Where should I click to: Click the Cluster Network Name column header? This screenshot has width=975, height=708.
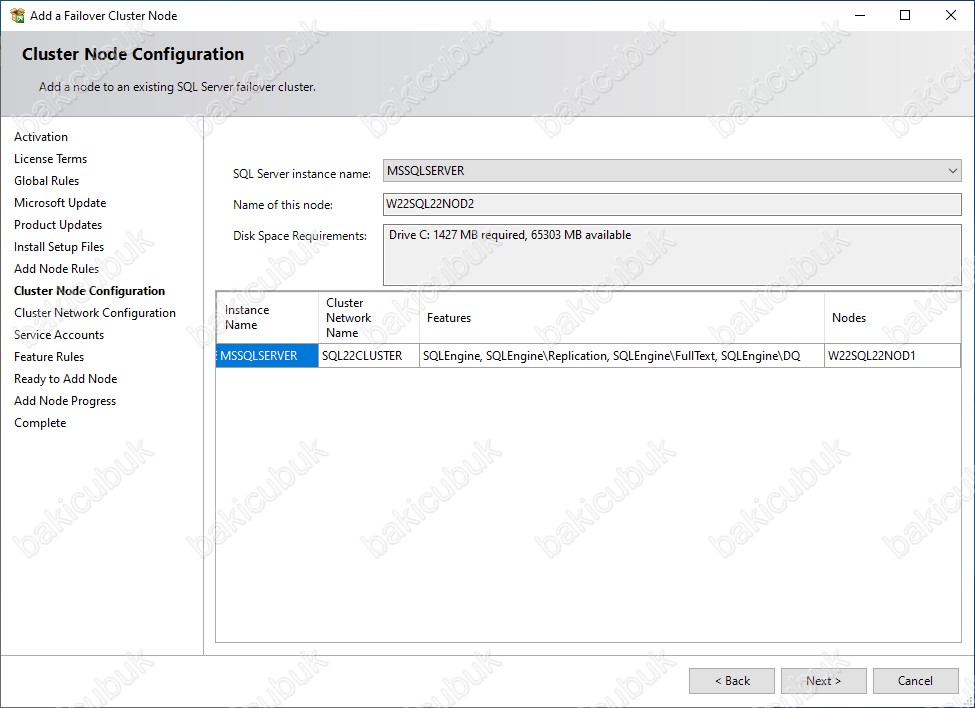[x=369, y=318]
